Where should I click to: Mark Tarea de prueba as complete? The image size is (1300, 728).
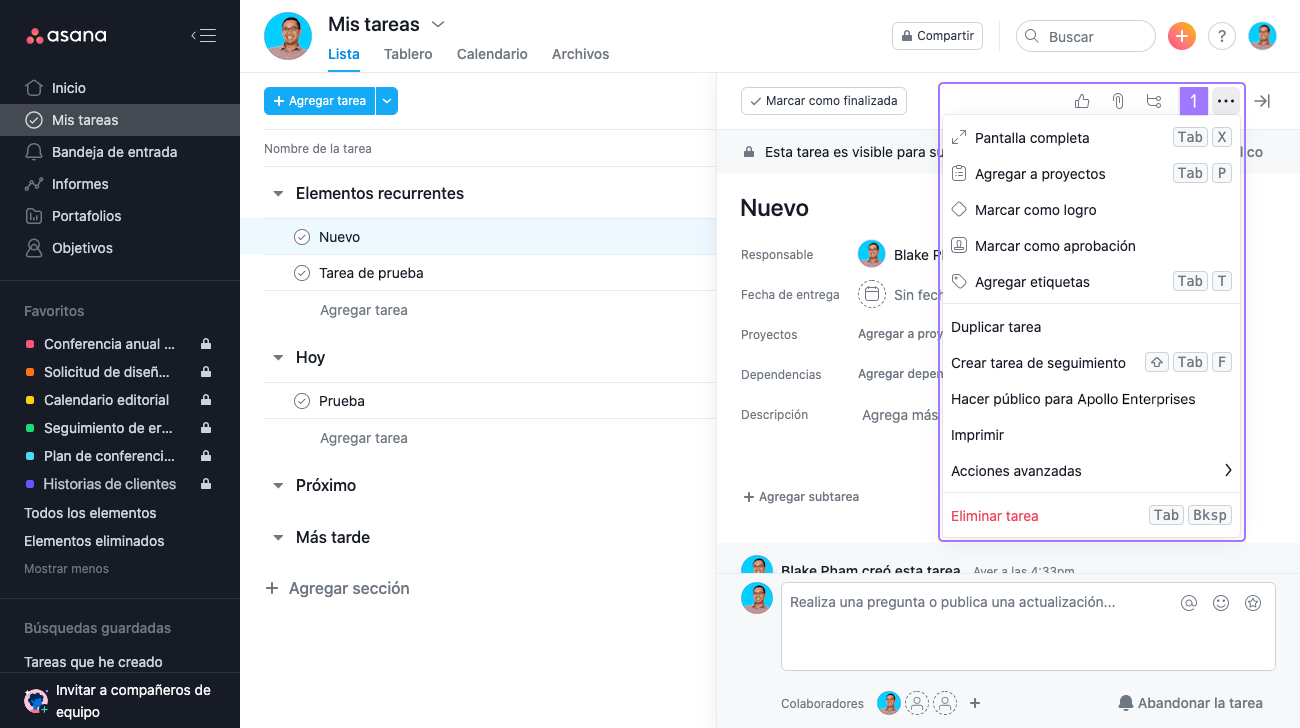tap(302, 273)
